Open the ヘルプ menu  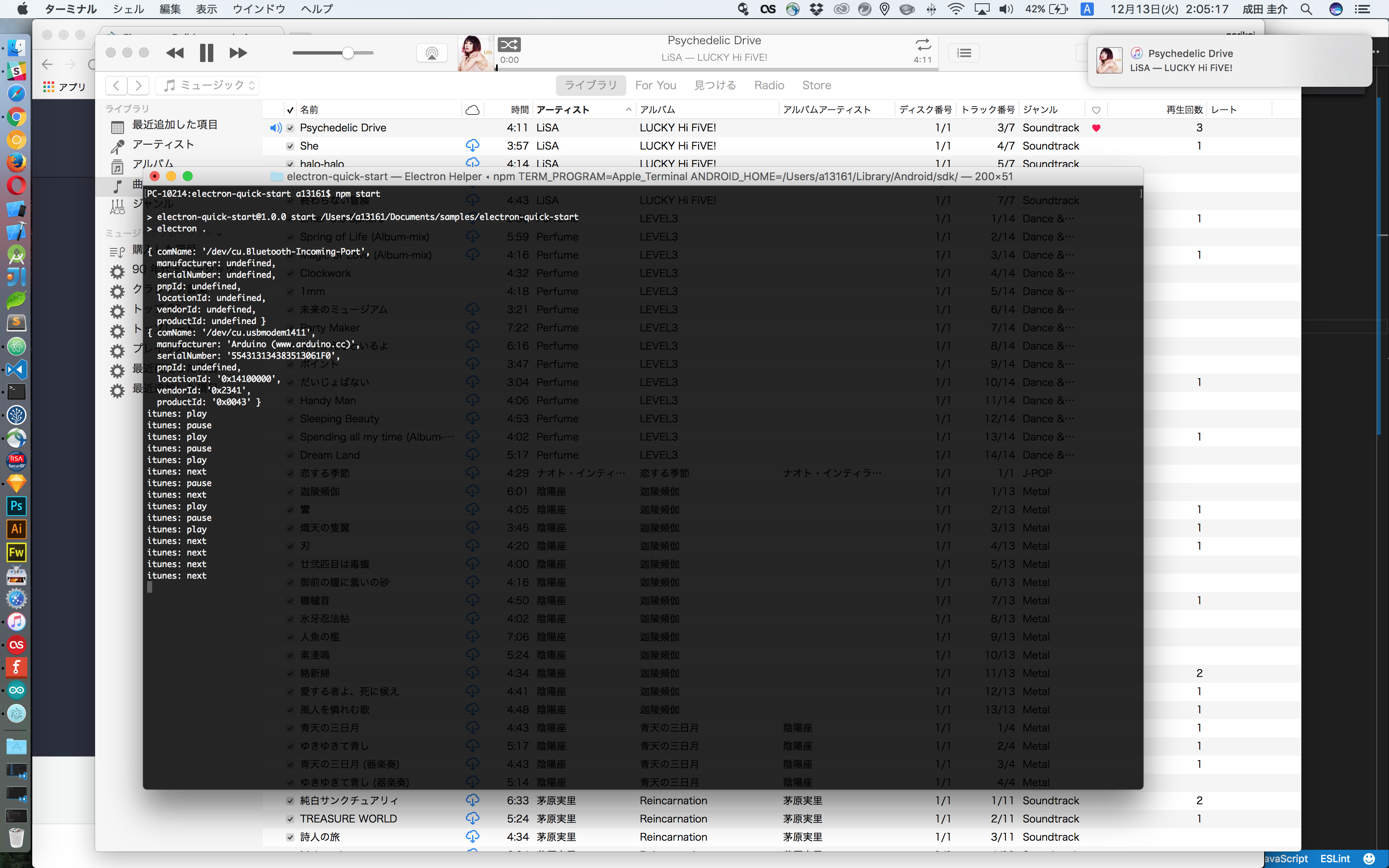(x=316, y=9)
